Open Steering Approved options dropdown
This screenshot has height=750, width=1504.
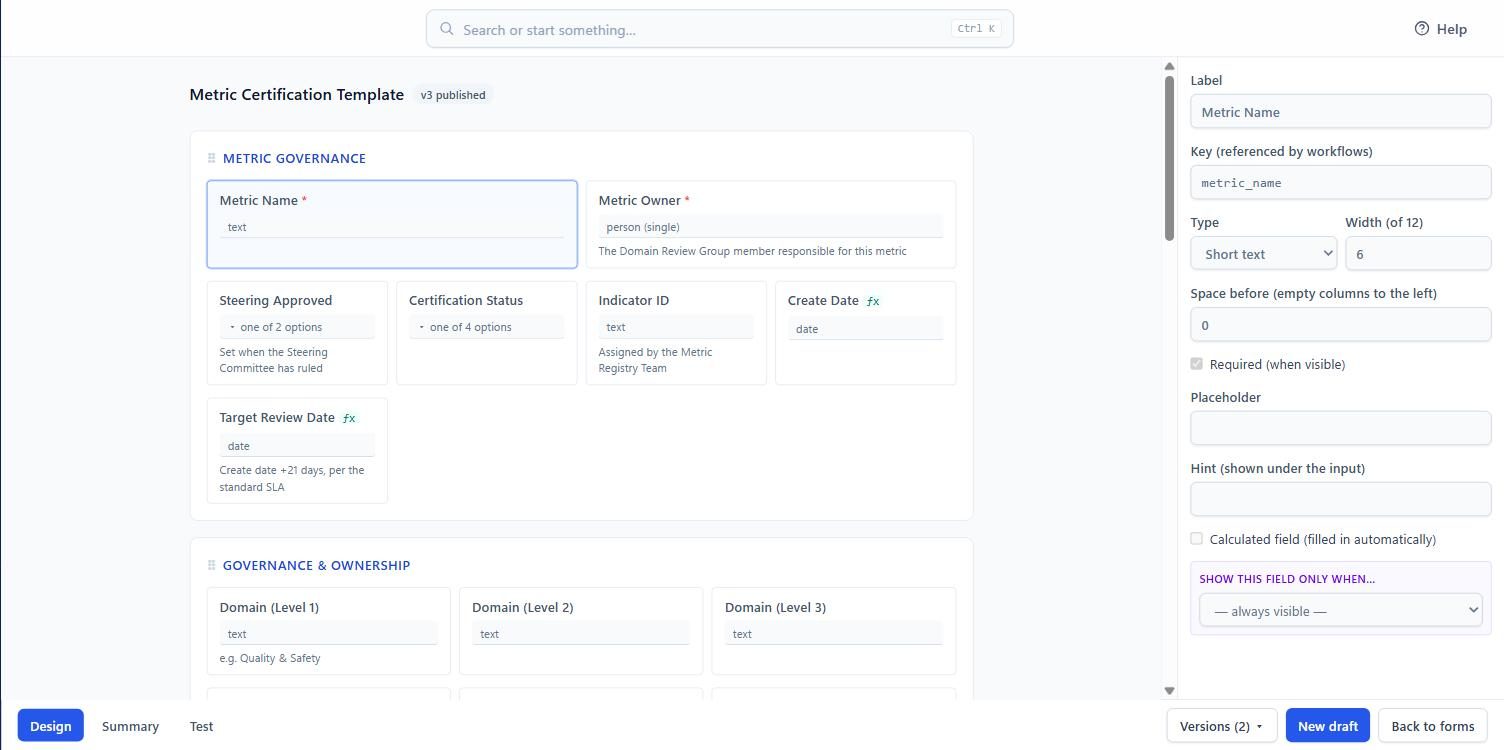pyautogui.click(x=297, y=327)
